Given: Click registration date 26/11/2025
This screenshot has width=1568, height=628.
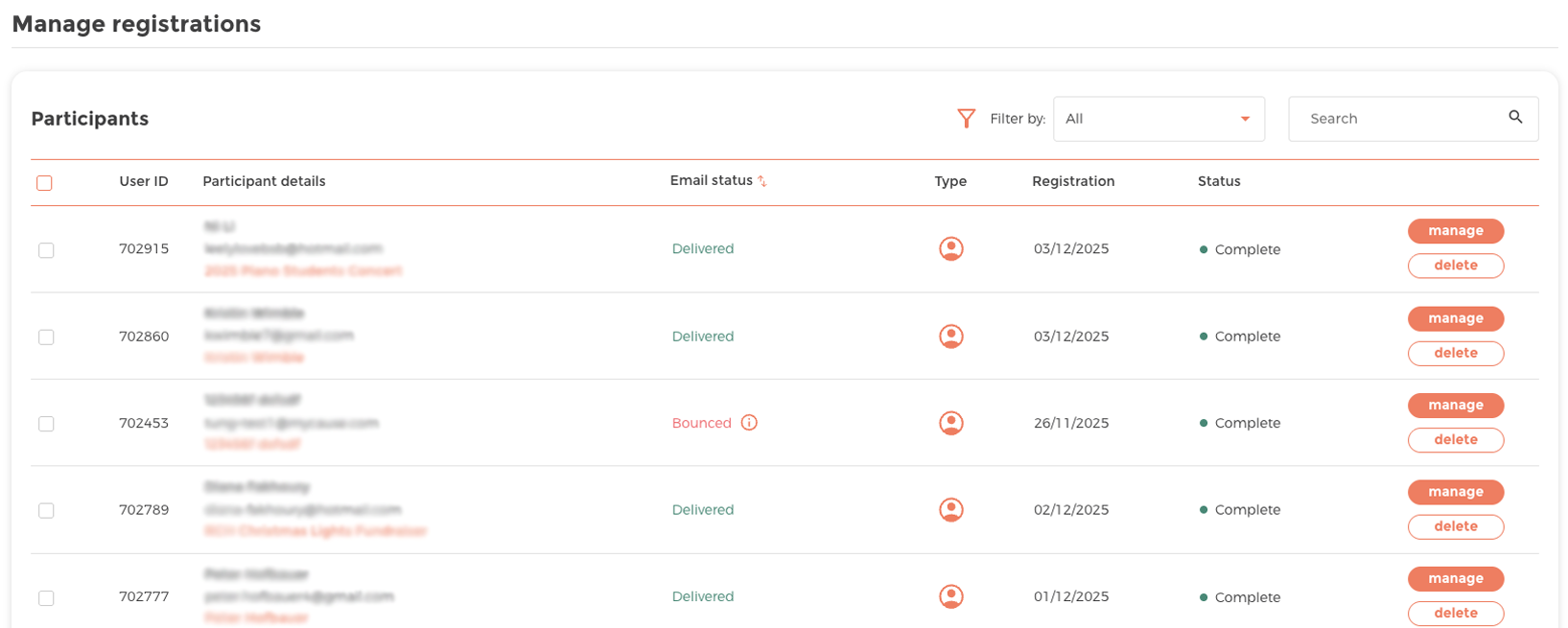Looking at the screenshot, I should 1071,423.
